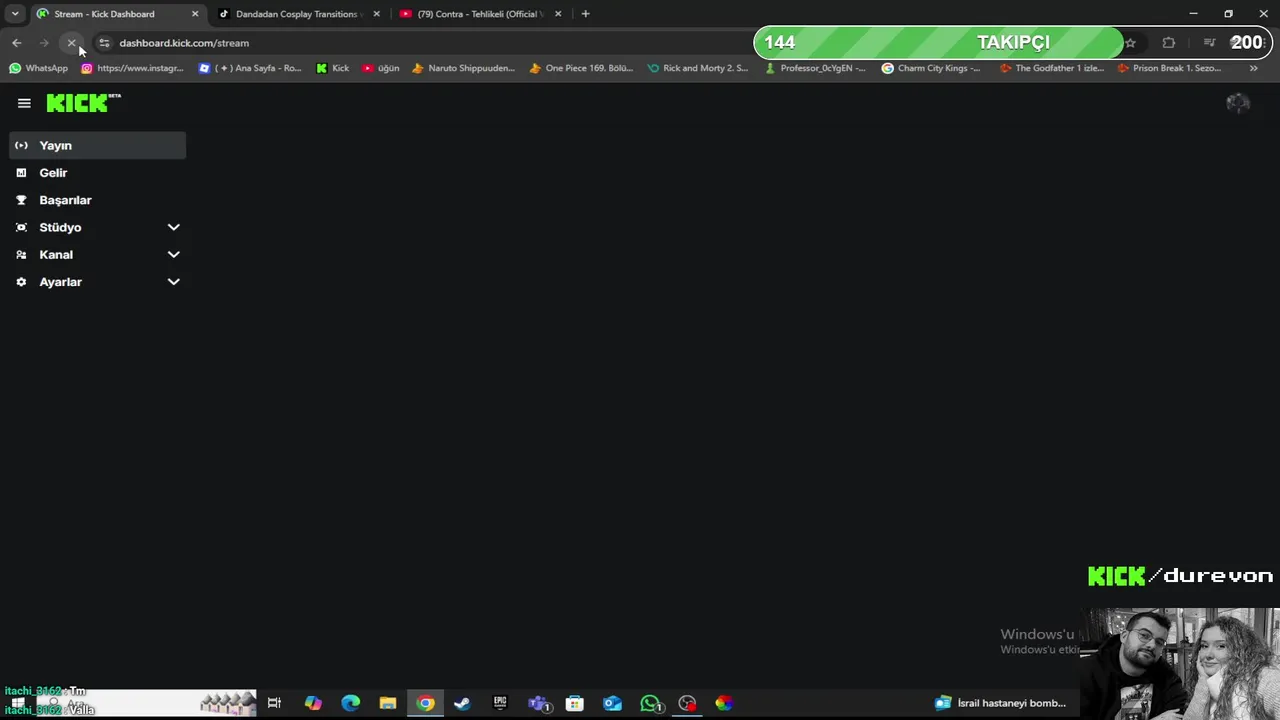
Task: Expand the Stüdyo section chevron
Action: click(173, 227)
